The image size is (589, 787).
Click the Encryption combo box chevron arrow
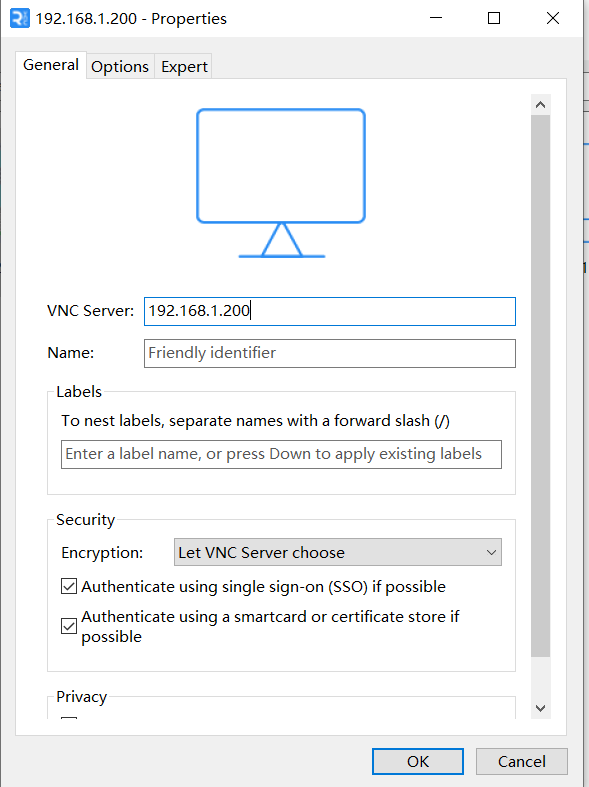click(491, 553)
